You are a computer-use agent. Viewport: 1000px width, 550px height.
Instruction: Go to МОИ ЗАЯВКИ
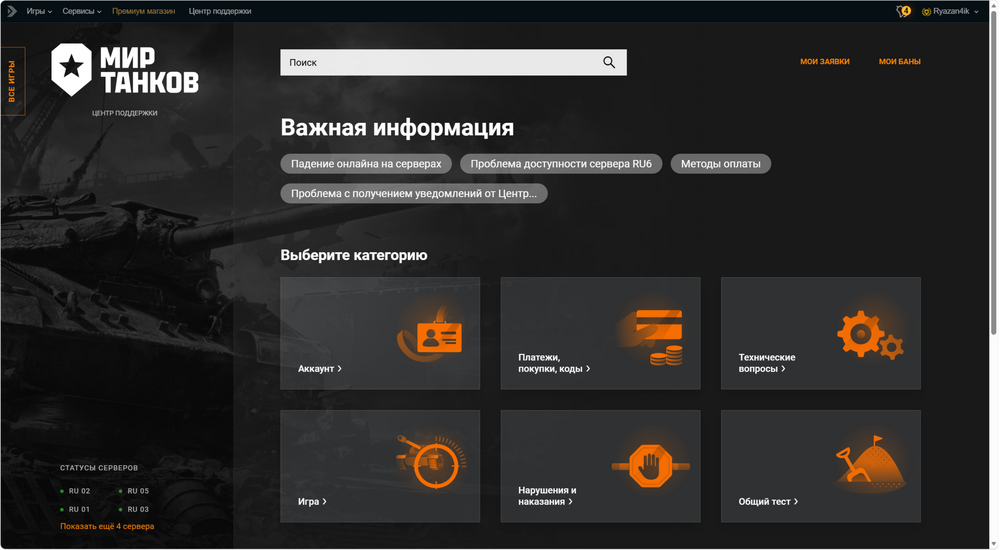pos(825,62)
